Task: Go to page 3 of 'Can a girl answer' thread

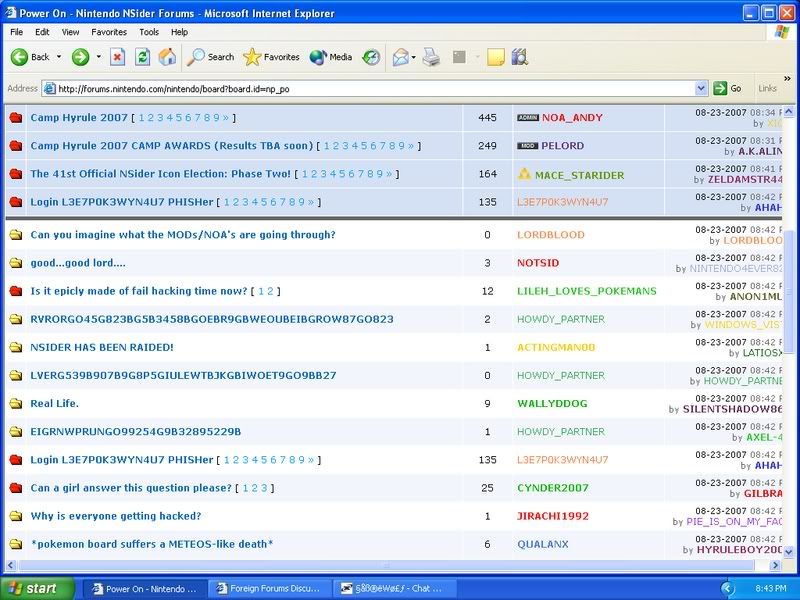Action: coord(264,488)
